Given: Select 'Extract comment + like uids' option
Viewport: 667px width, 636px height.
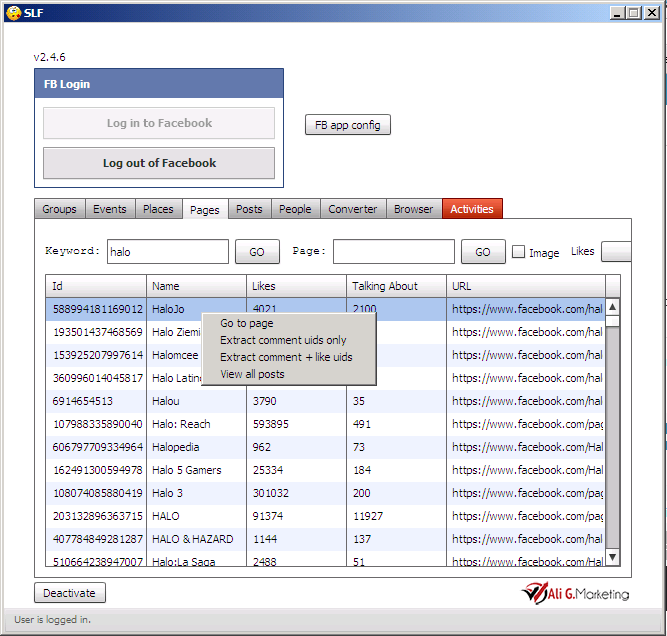Looking at the screenshot, I should [x=289, y=357].
